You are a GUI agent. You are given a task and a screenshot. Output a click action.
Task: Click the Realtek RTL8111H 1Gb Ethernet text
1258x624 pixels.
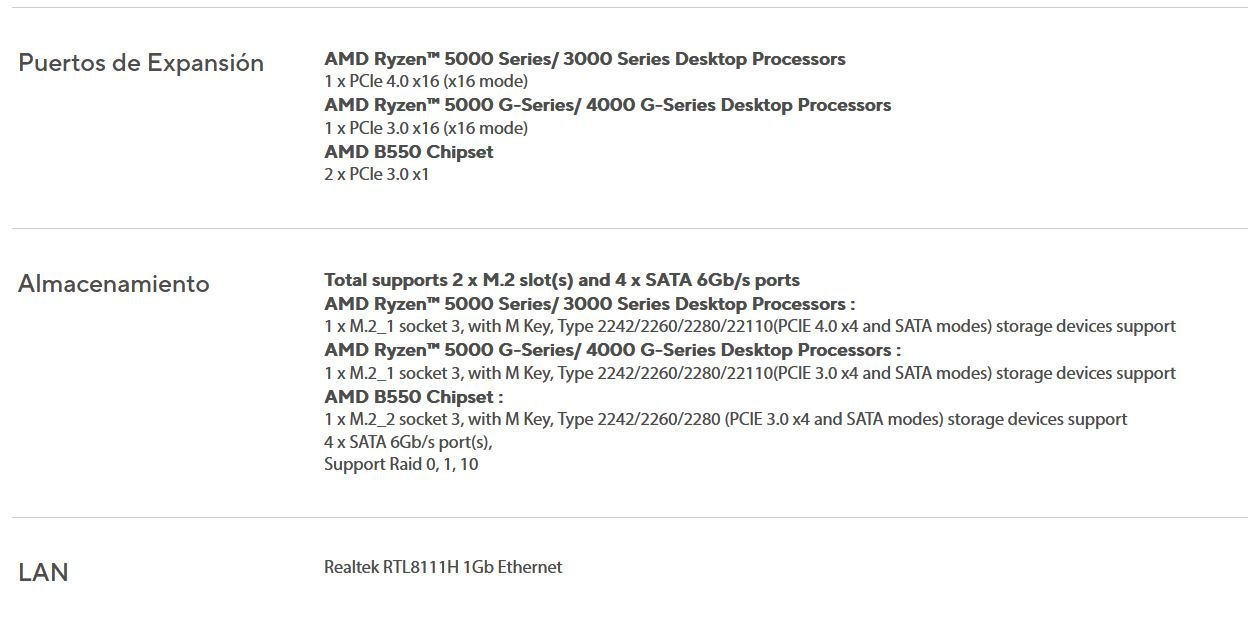click(x=443, y=567)
